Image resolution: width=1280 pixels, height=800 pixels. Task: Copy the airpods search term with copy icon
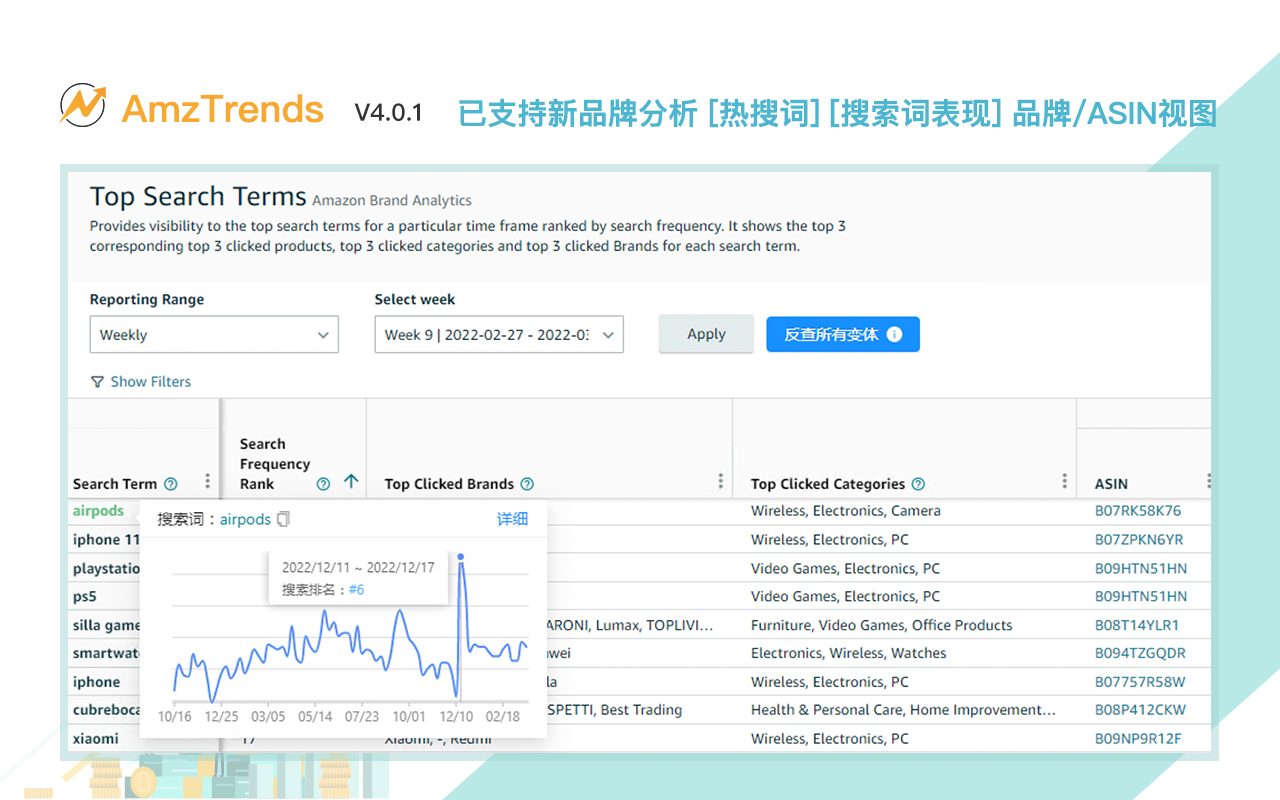283,519
